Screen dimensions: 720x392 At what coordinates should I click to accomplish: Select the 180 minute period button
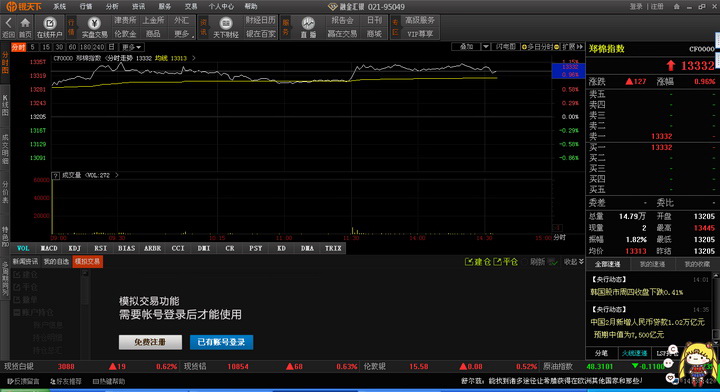(85, 47)
